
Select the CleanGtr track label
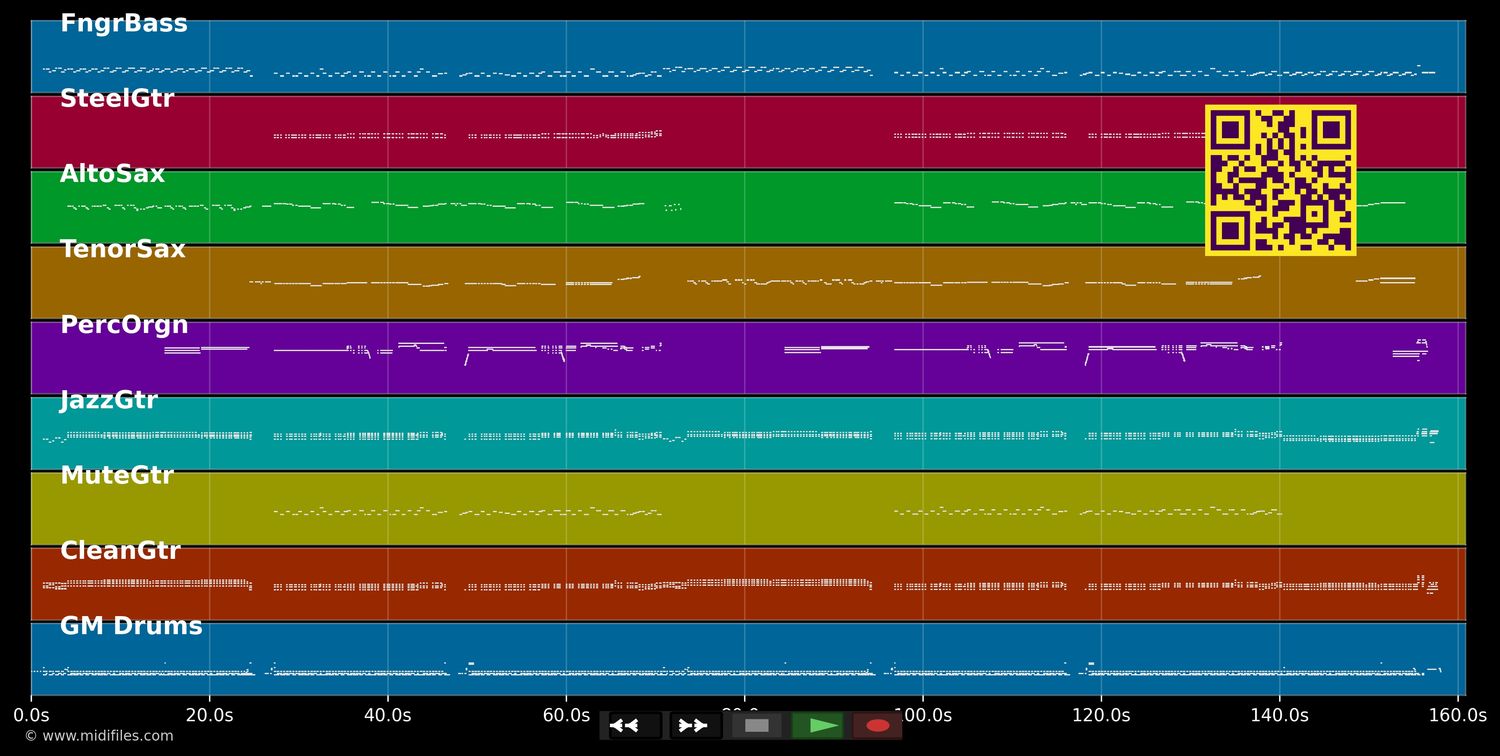click(120, 551)
